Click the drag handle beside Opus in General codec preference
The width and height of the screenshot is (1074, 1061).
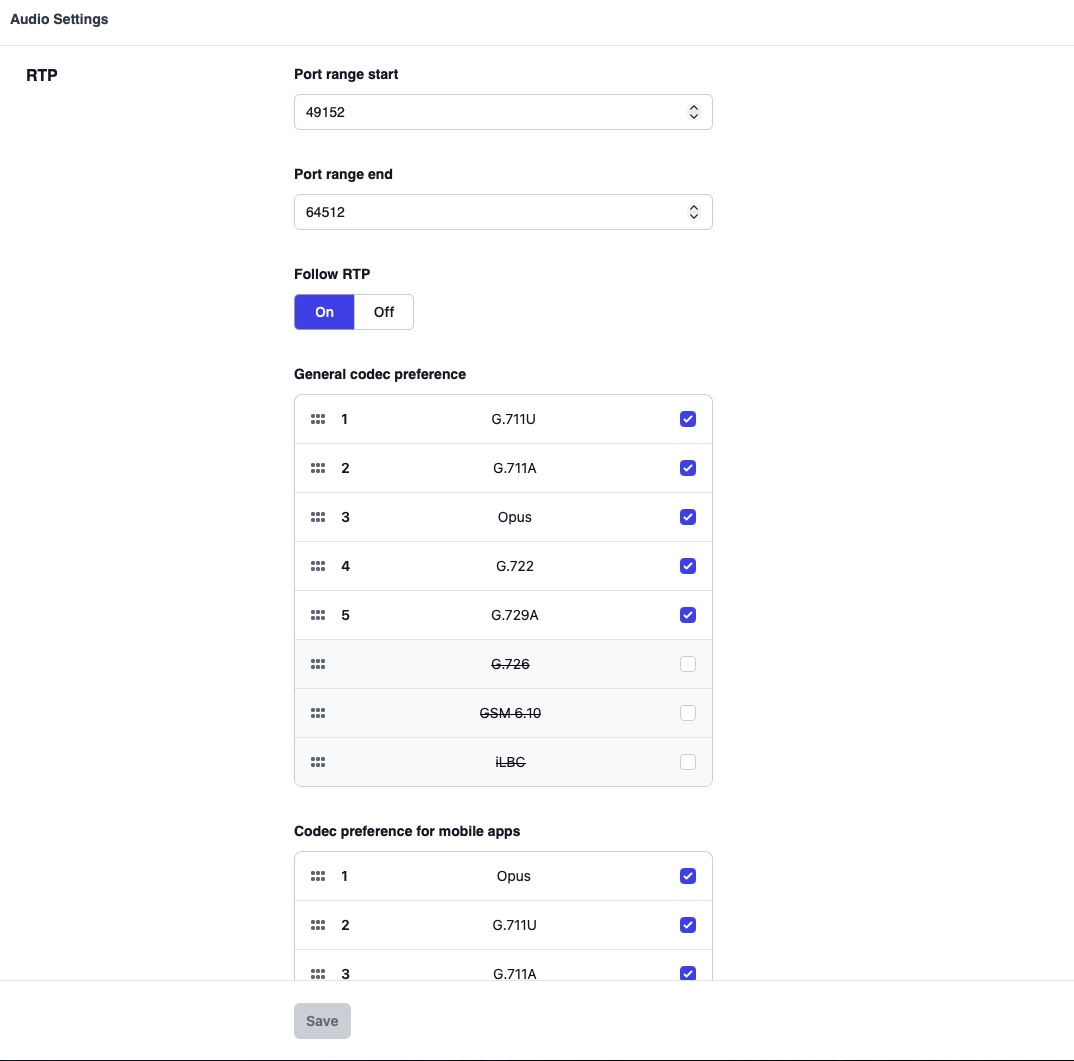(318, 517)
